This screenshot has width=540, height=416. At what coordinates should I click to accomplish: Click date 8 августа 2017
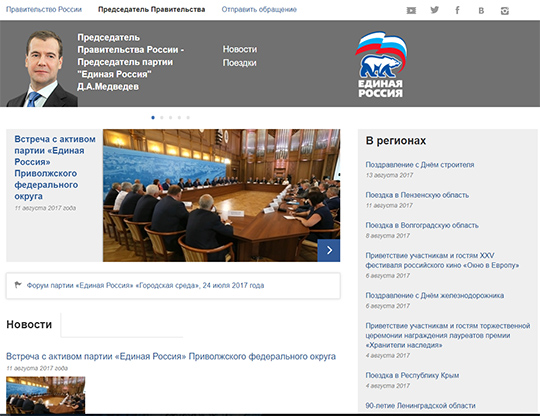click(x=388, y=236)
